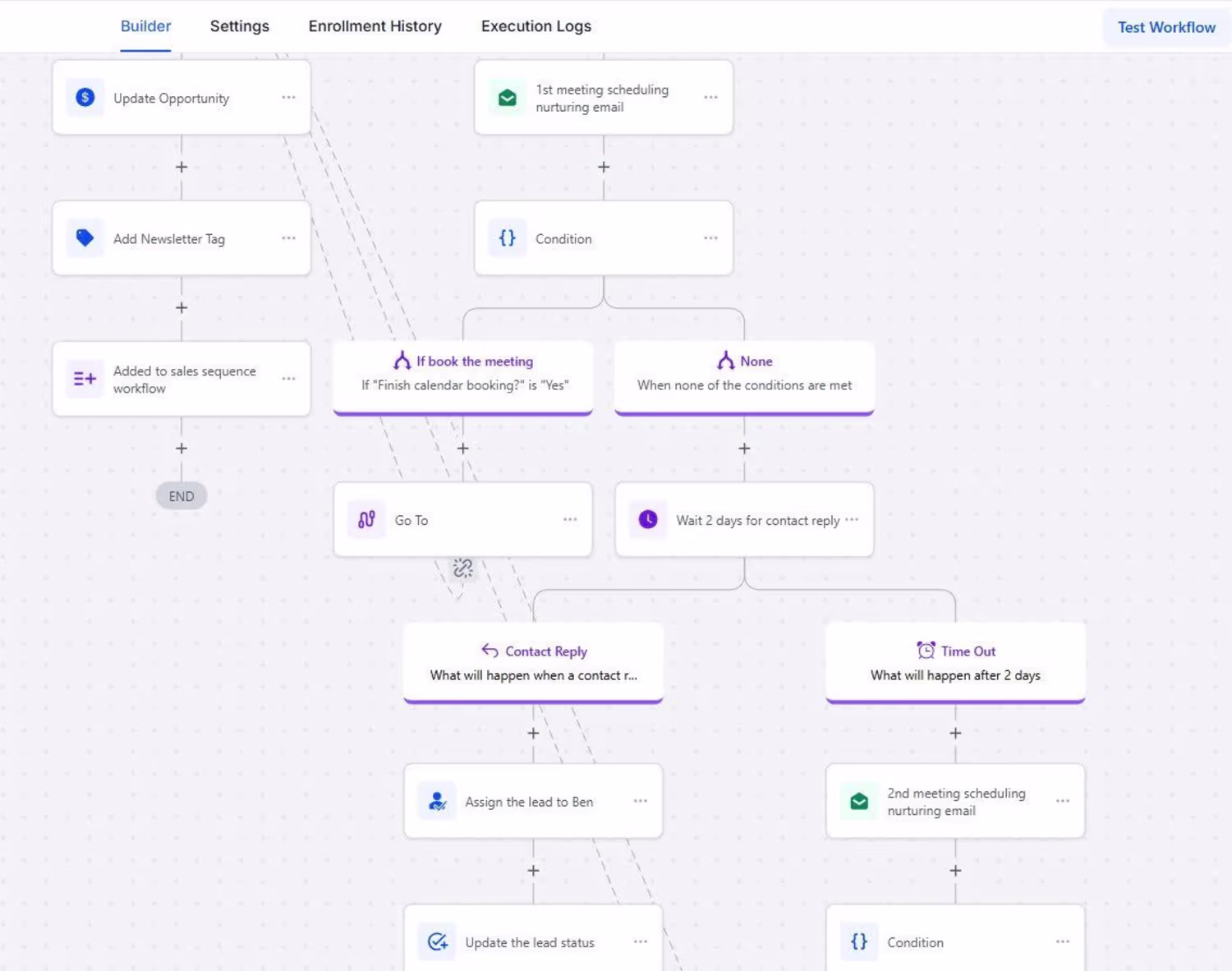Click the Go To action icon
The height and width of the screenshot is (971, 1232).
point(366,520)
